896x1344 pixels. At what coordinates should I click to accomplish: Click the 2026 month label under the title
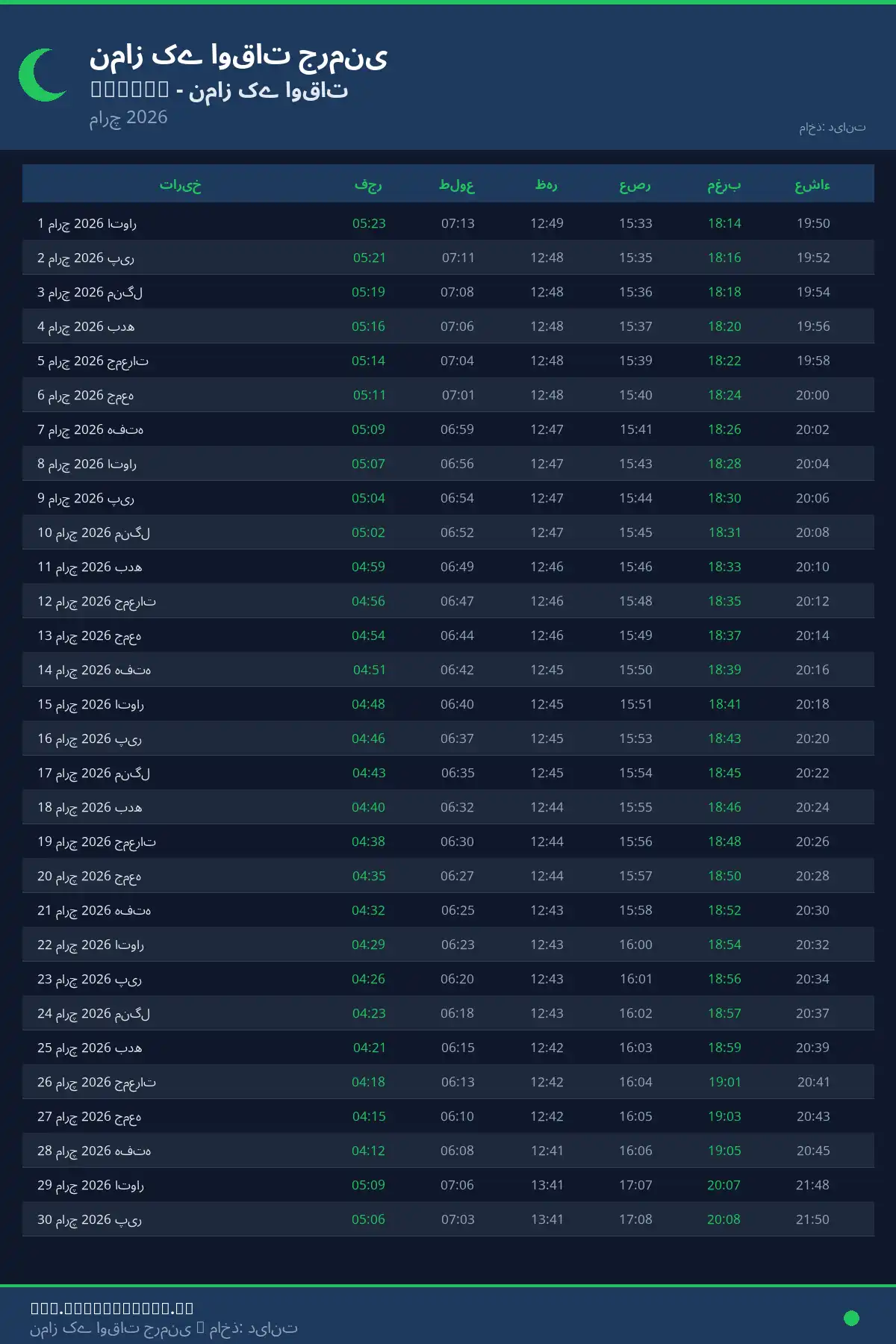coord(128,117)
